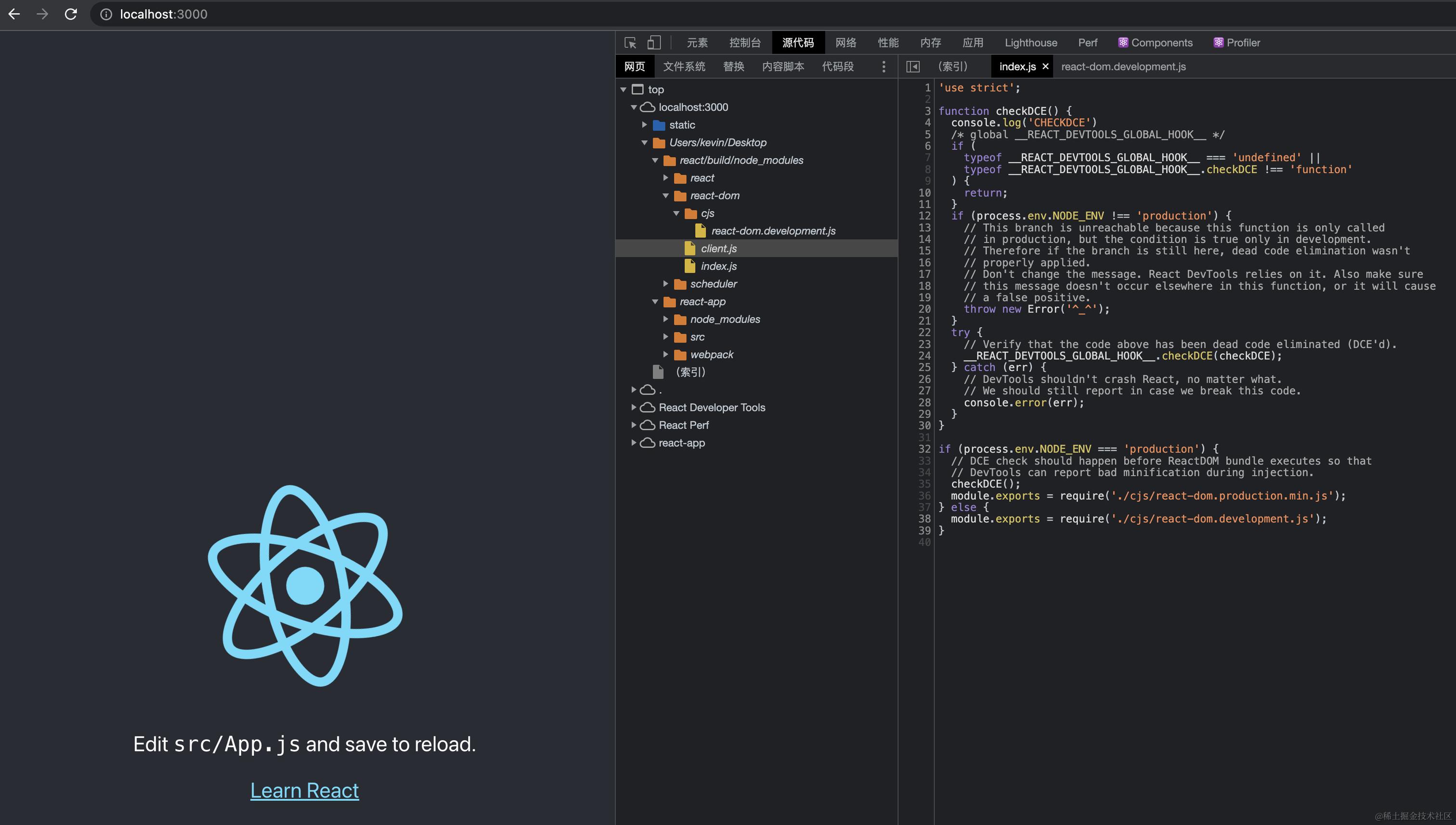Click line number 38 in the gutter

click(924, 518)
